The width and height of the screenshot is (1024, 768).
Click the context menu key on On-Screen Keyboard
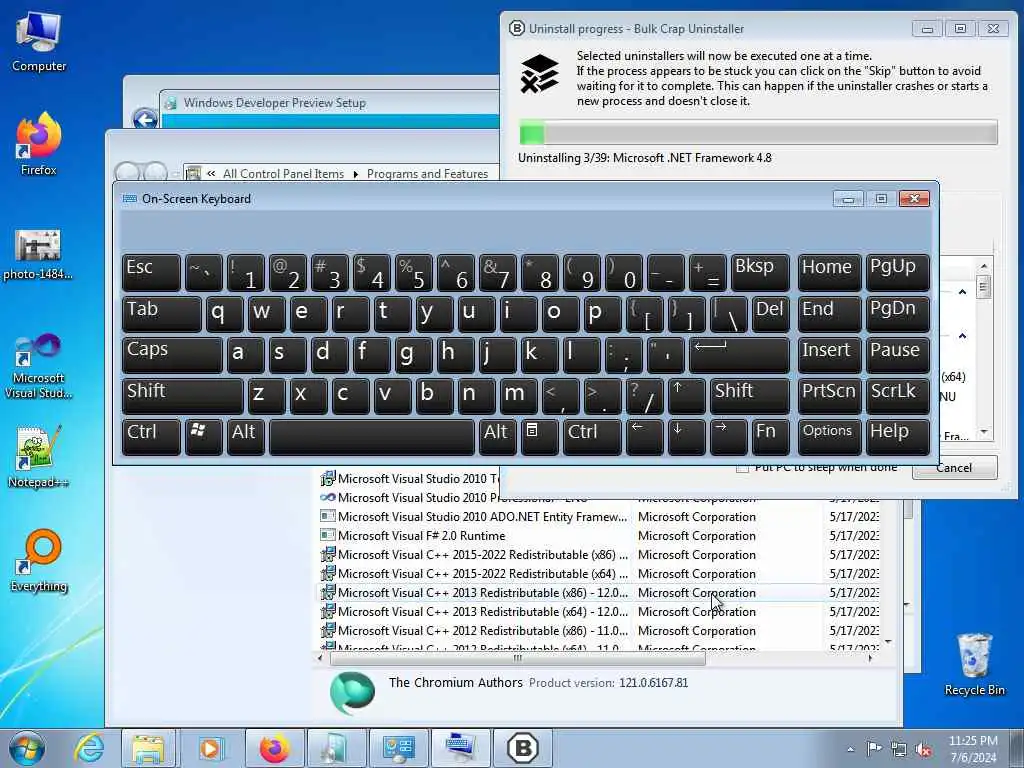click(x=540, y=436)
